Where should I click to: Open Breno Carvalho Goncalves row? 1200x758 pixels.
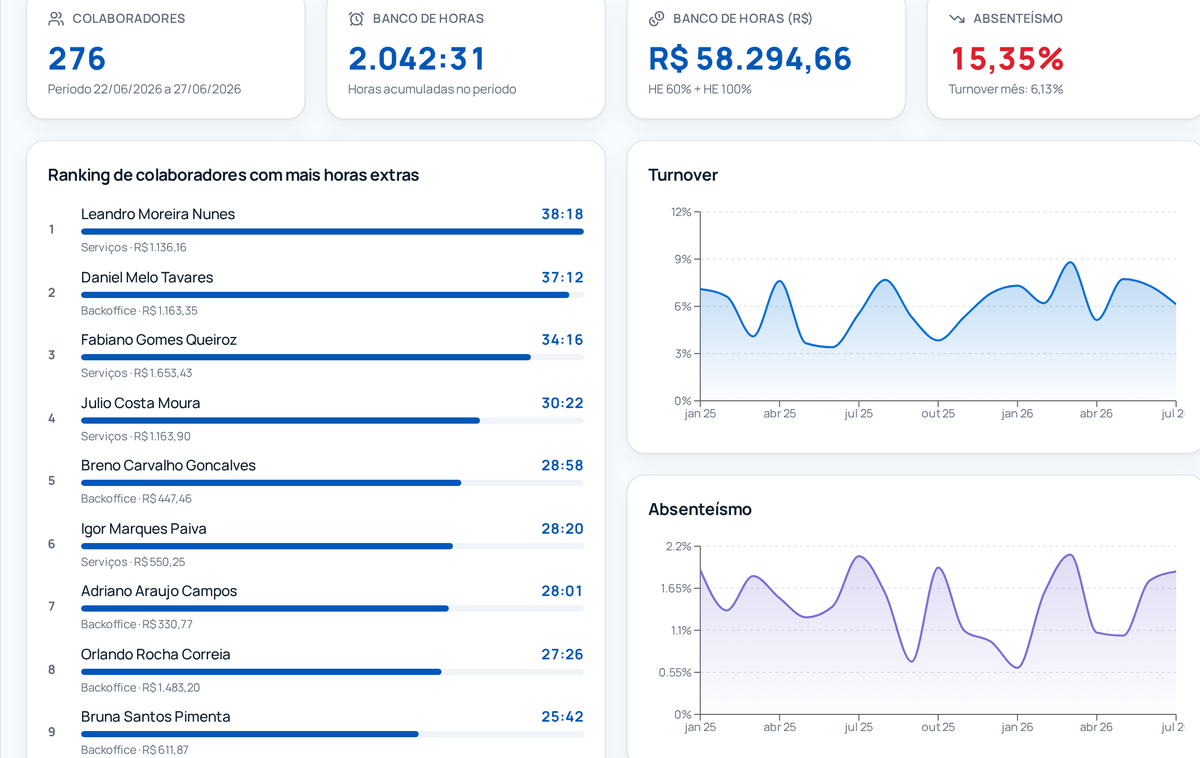316,481
